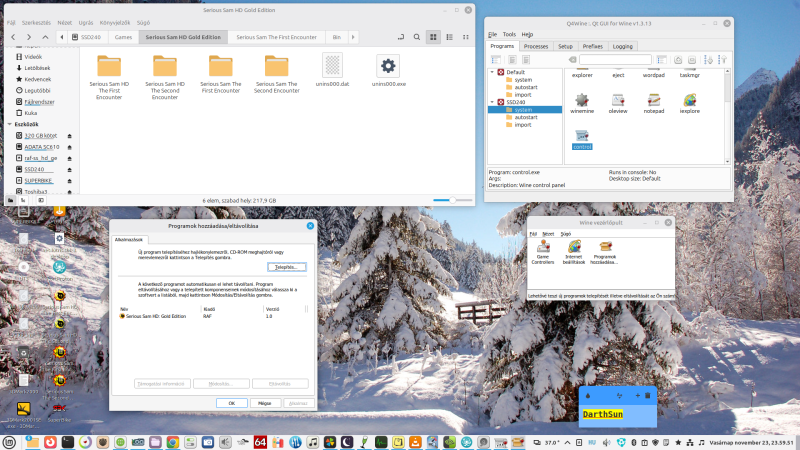Click the clear search icon in Q4Wine
The width and height of the screenshot is (800, 450).
tap(572, 60)
